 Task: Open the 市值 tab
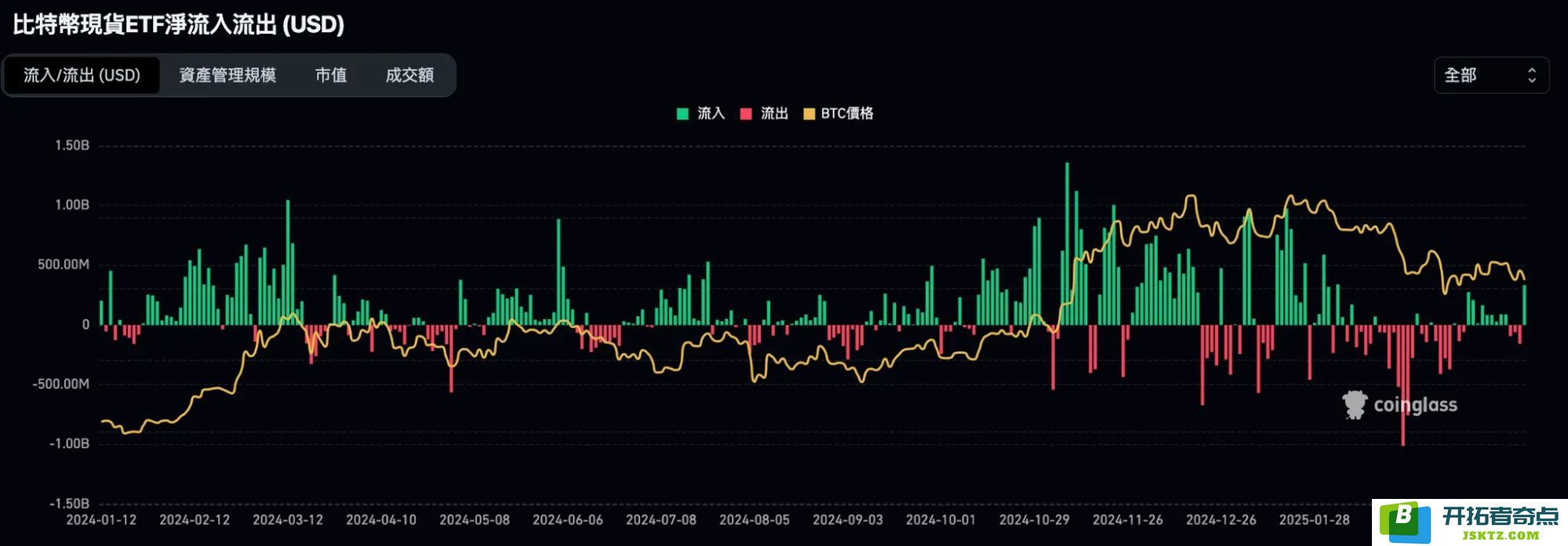(x=331, y=75)
